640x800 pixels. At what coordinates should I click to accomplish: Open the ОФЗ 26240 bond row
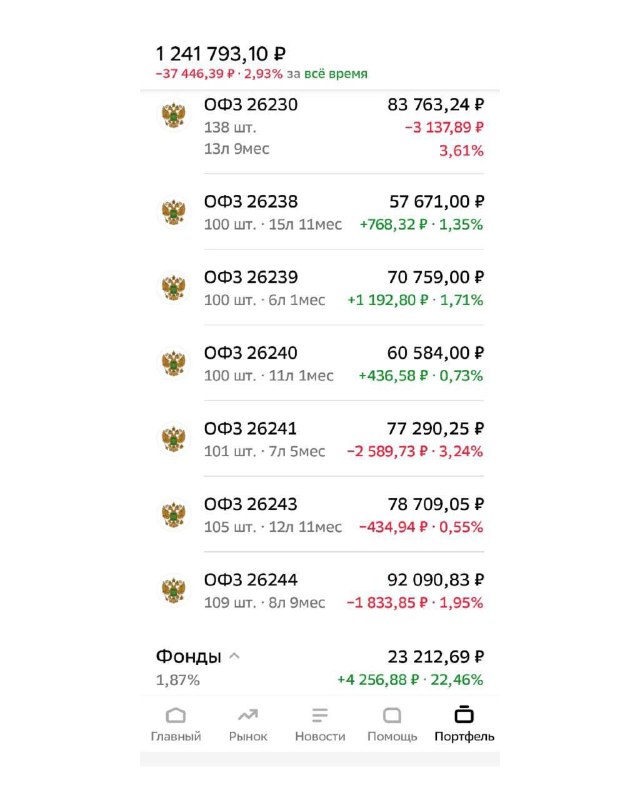pos(320,363)
